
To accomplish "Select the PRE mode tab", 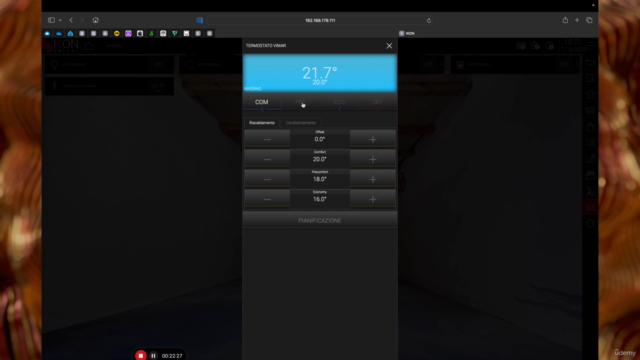I will tap(300, 102).
